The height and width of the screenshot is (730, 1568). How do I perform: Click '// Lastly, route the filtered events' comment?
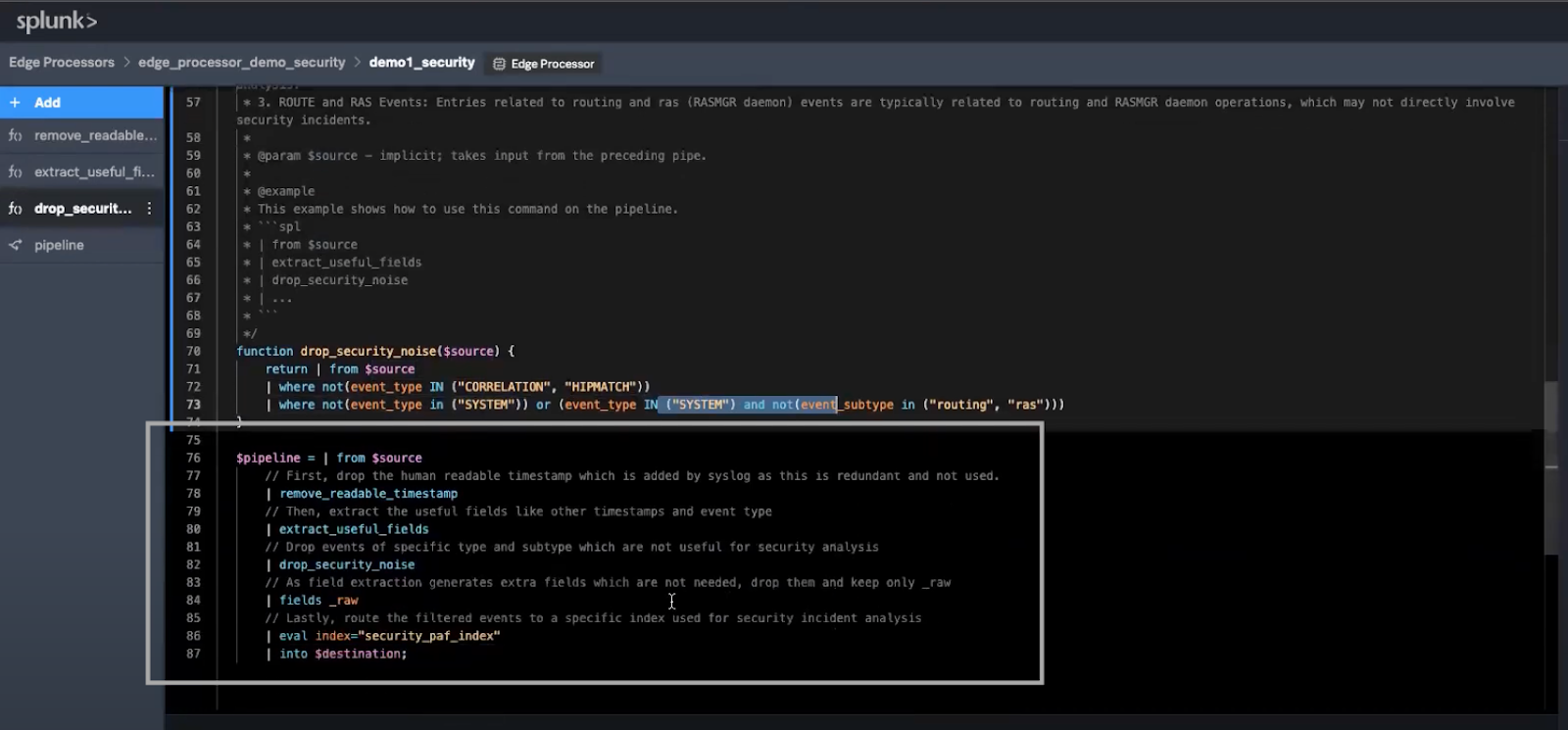[x=593, y=618]
